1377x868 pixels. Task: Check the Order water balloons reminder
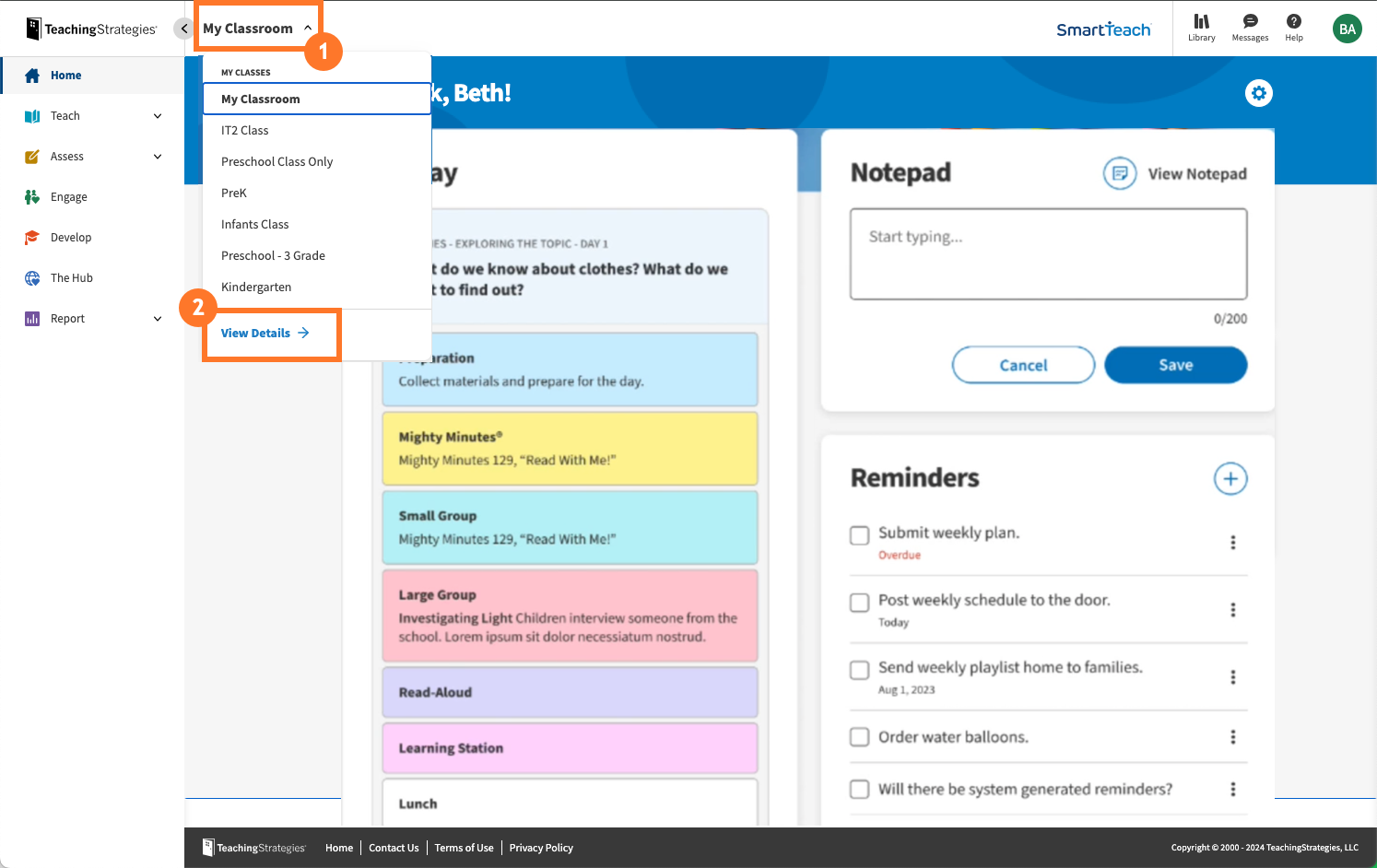(x=859, y=737)
